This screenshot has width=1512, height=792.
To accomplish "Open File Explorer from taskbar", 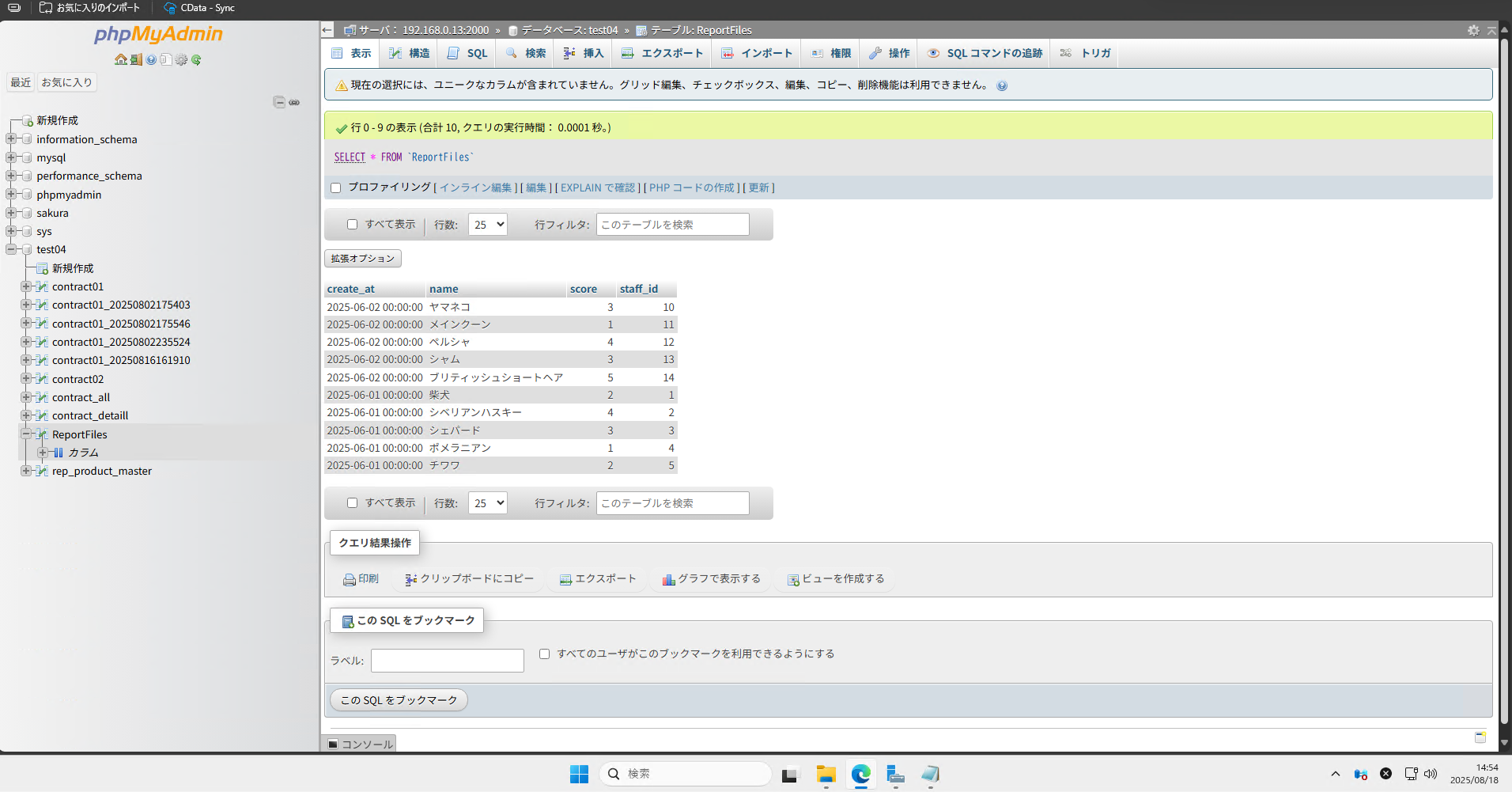I will tap(826, 774).
